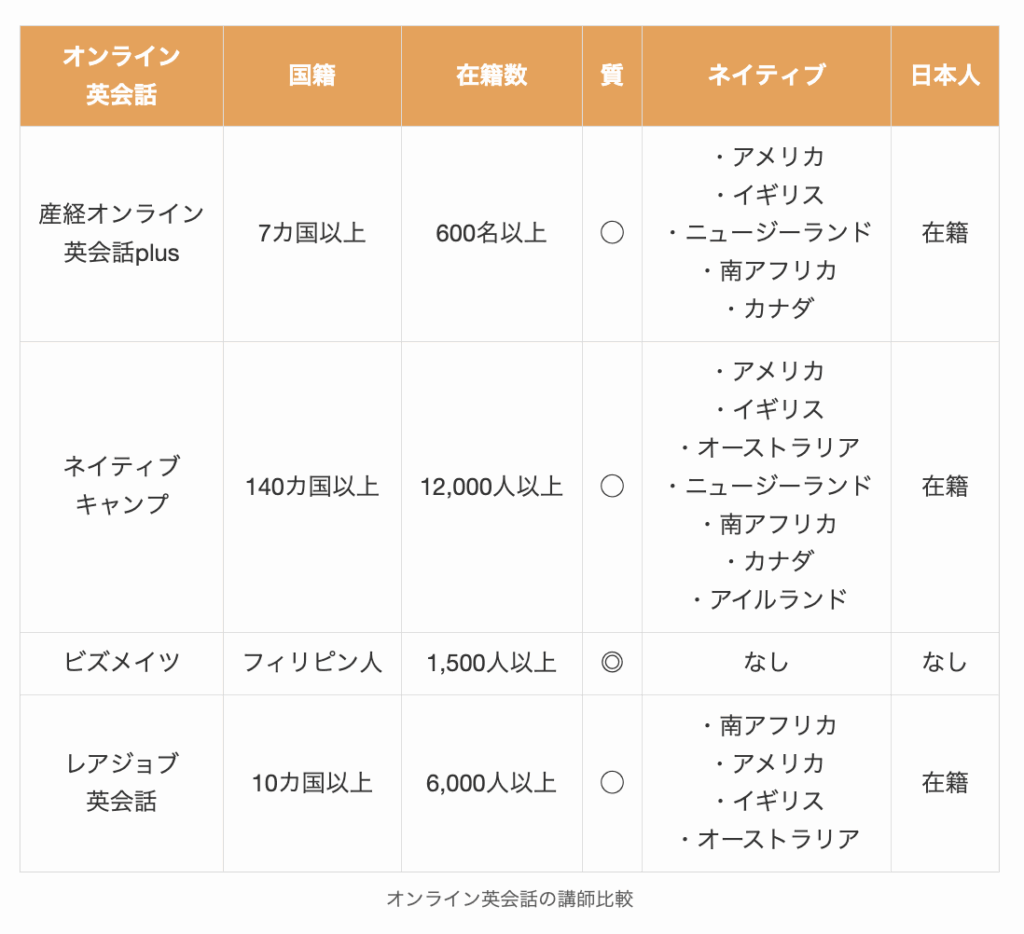Click the フィリピン人 cell
This screenshot has height=934, width=1024.
(312, 662)
